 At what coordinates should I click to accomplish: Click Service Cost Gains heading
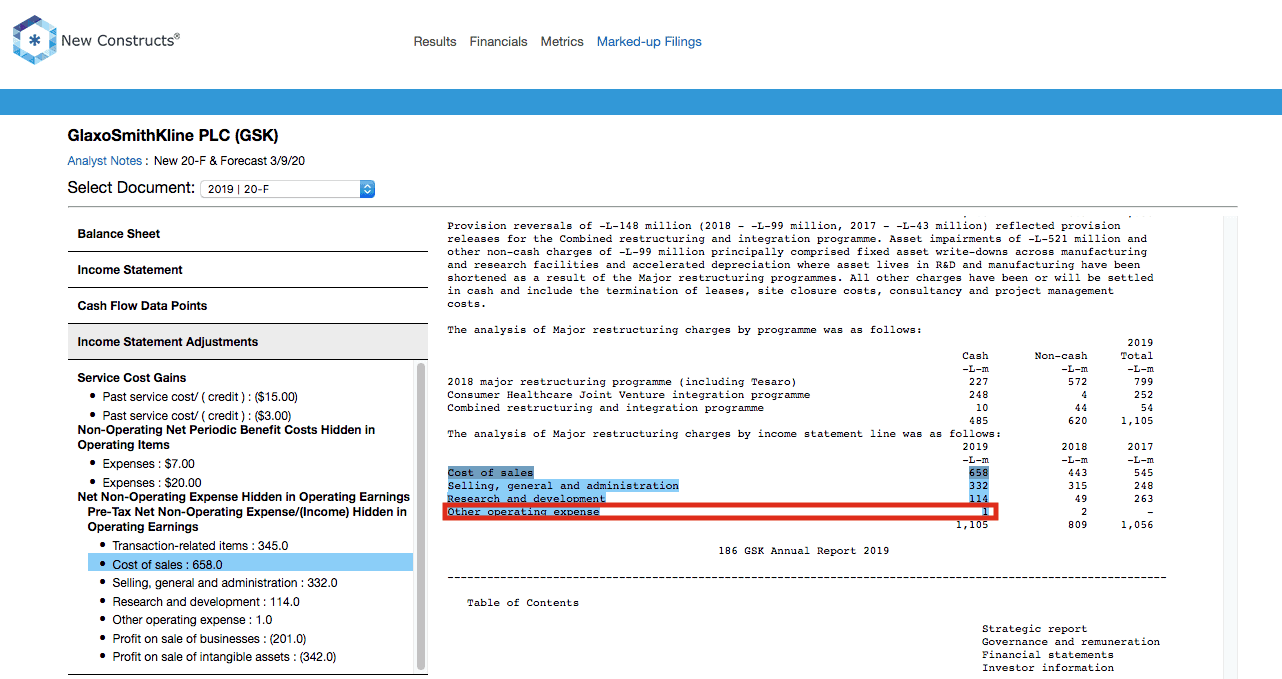(x=132, y=378)
